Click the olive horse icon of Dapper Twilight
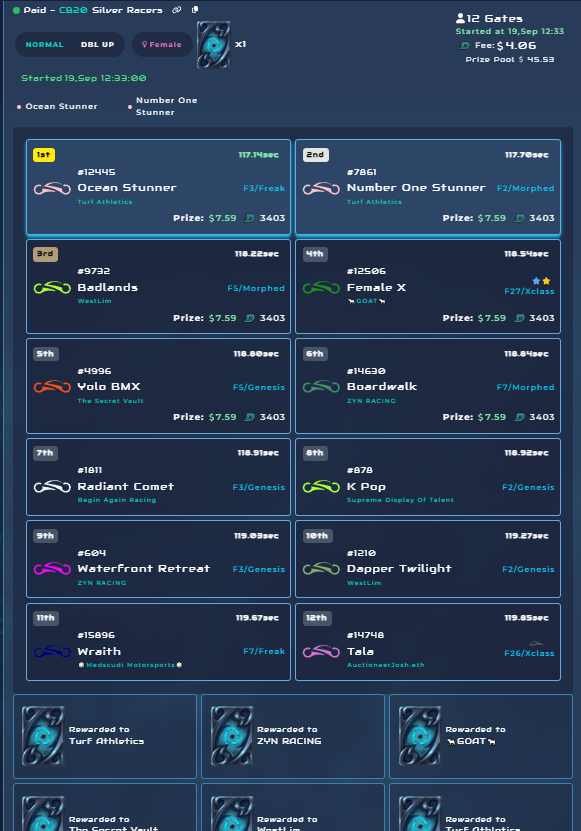 (321, 569)
